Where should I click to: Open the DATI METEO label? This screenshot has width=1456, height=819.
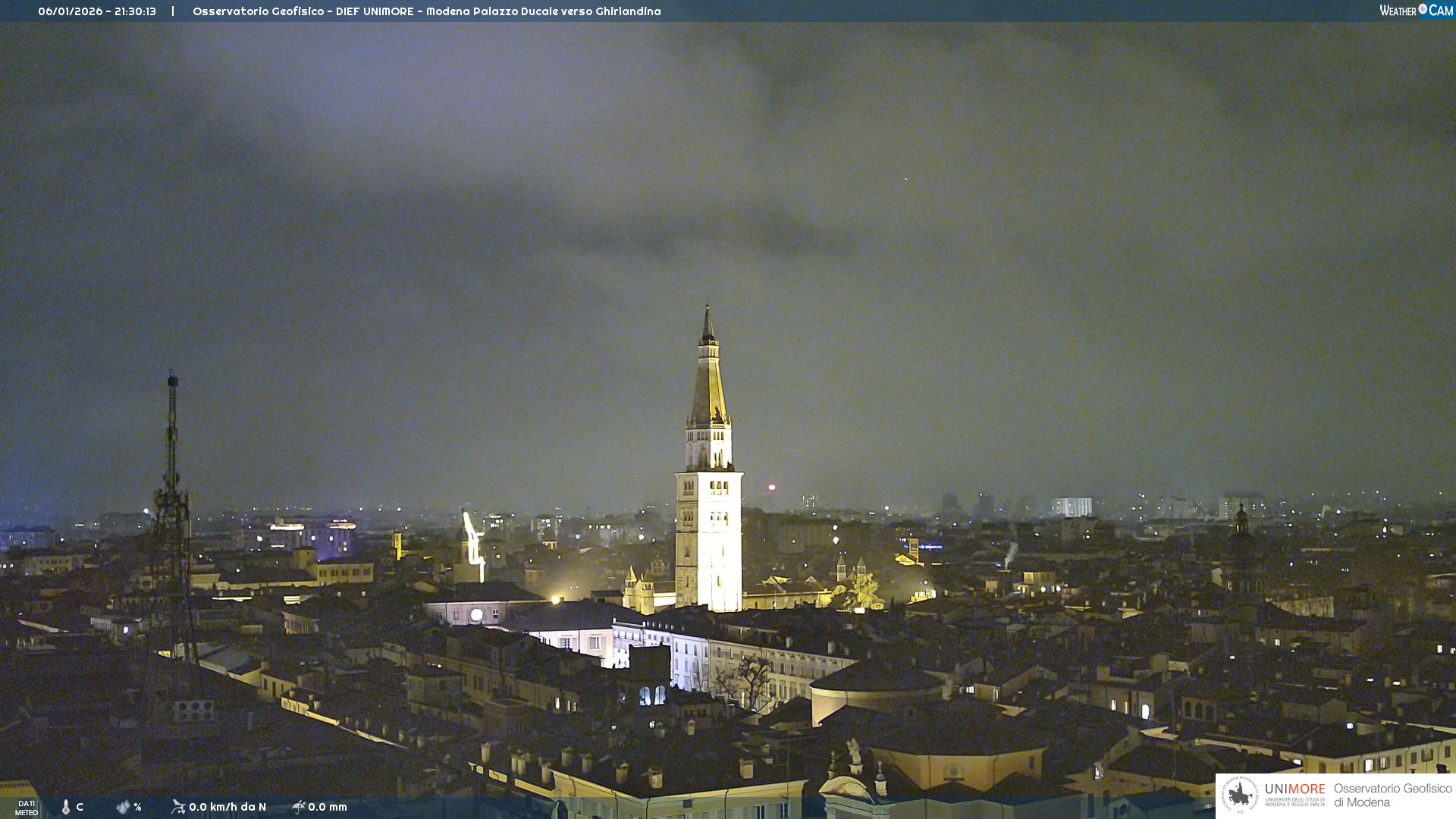tap(27, 808)
